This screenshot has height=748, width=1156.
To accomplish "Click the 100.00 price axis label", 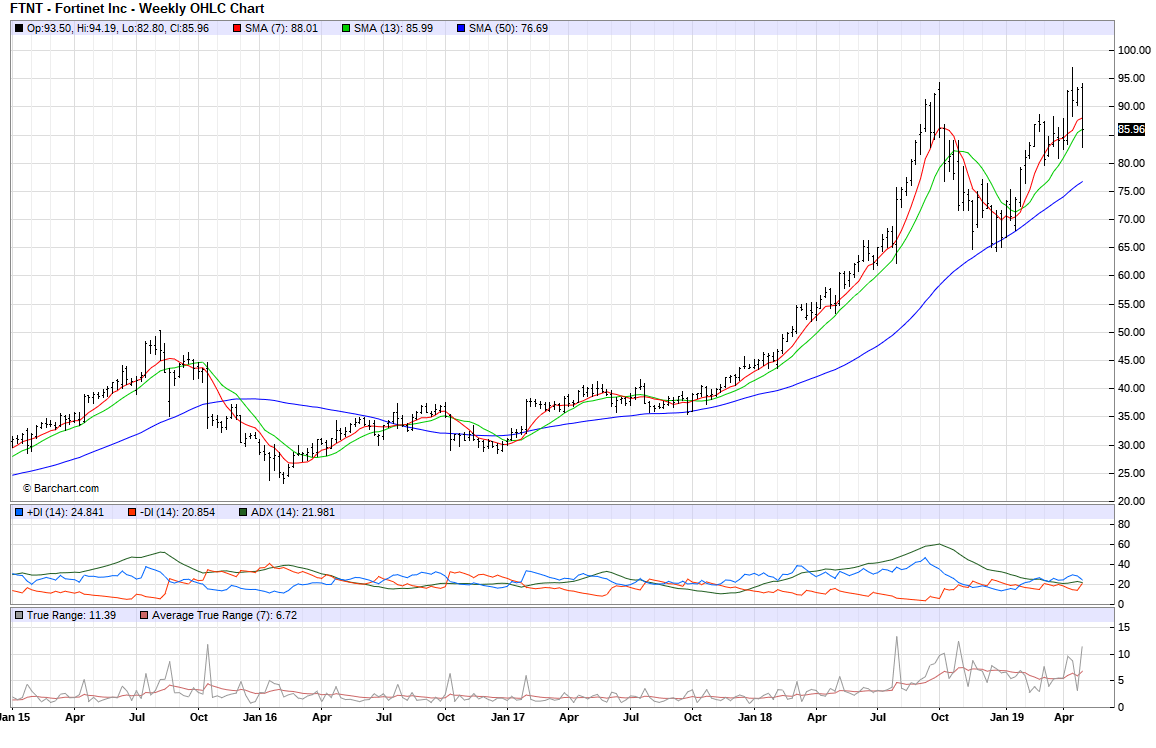I will click(x=1134, y=50).
